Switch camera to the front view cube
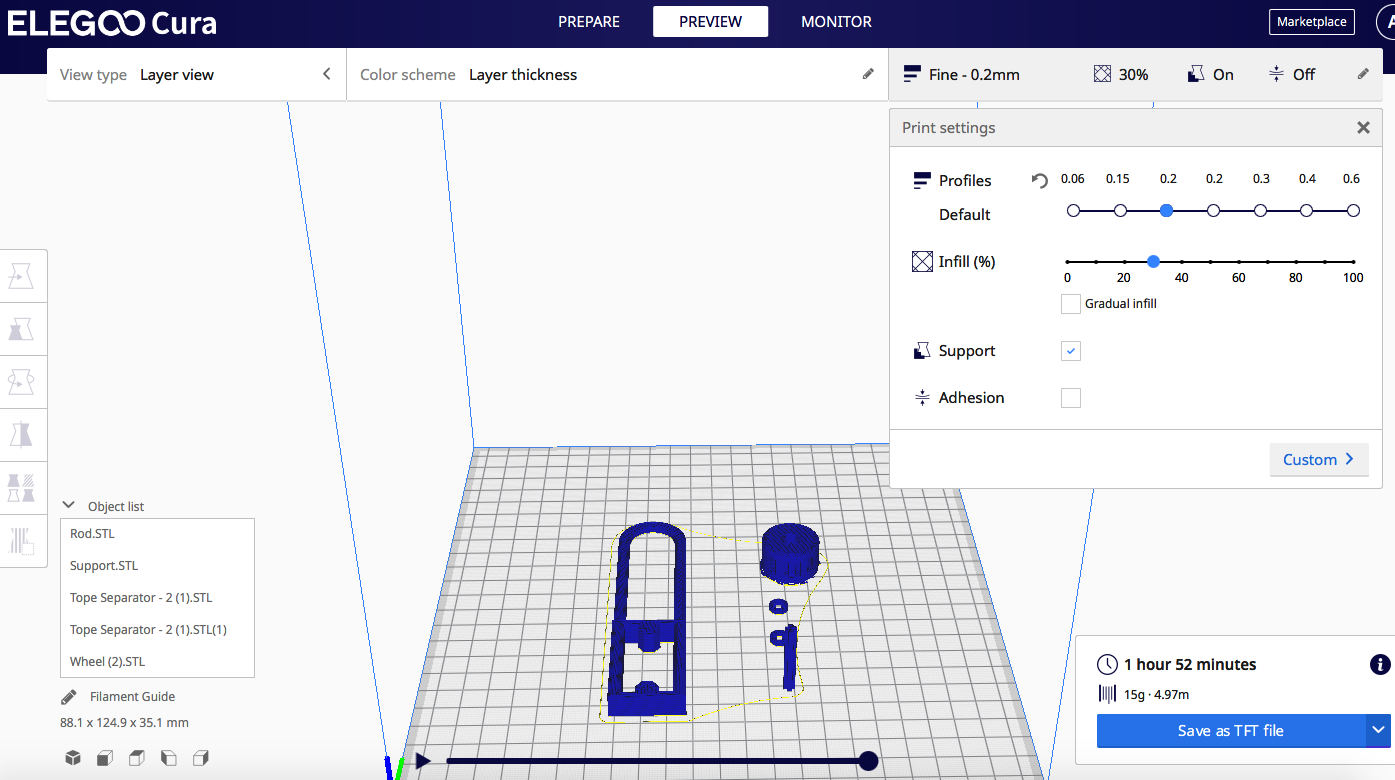This screenshot has height=780, width=1395. [x=105, y=758]
